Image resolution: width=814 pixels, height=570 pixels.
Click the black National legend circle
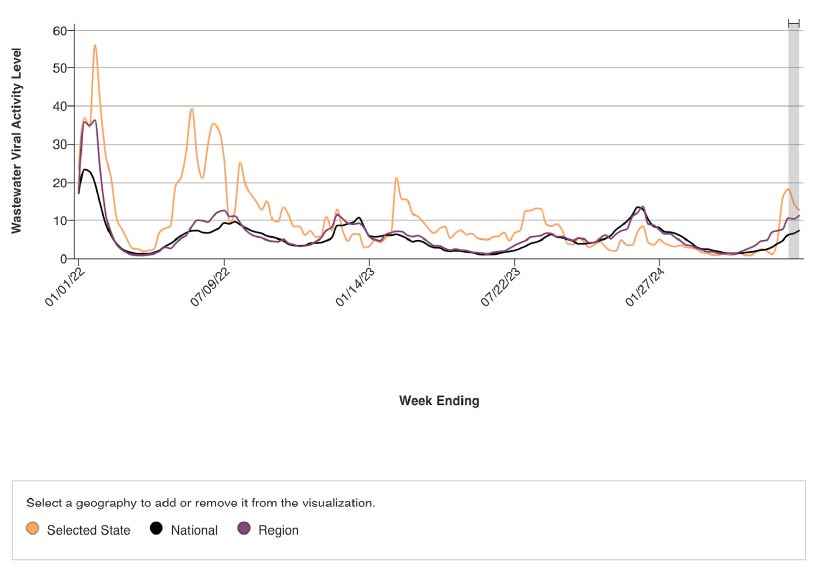coord(156,529)
